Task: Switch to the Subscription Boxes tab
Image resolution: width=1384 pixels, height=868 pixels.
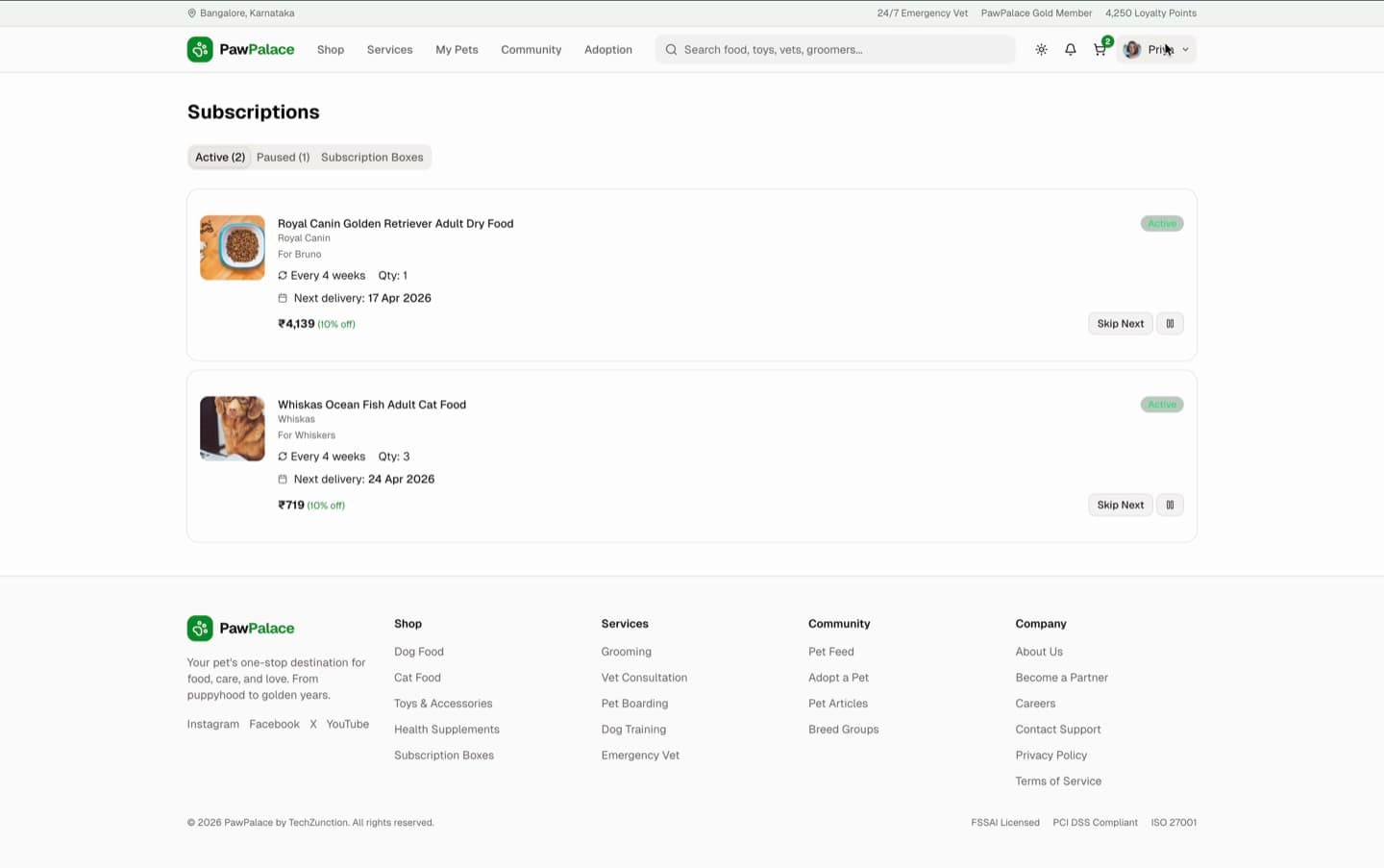Action: click(x=372, y=158)
